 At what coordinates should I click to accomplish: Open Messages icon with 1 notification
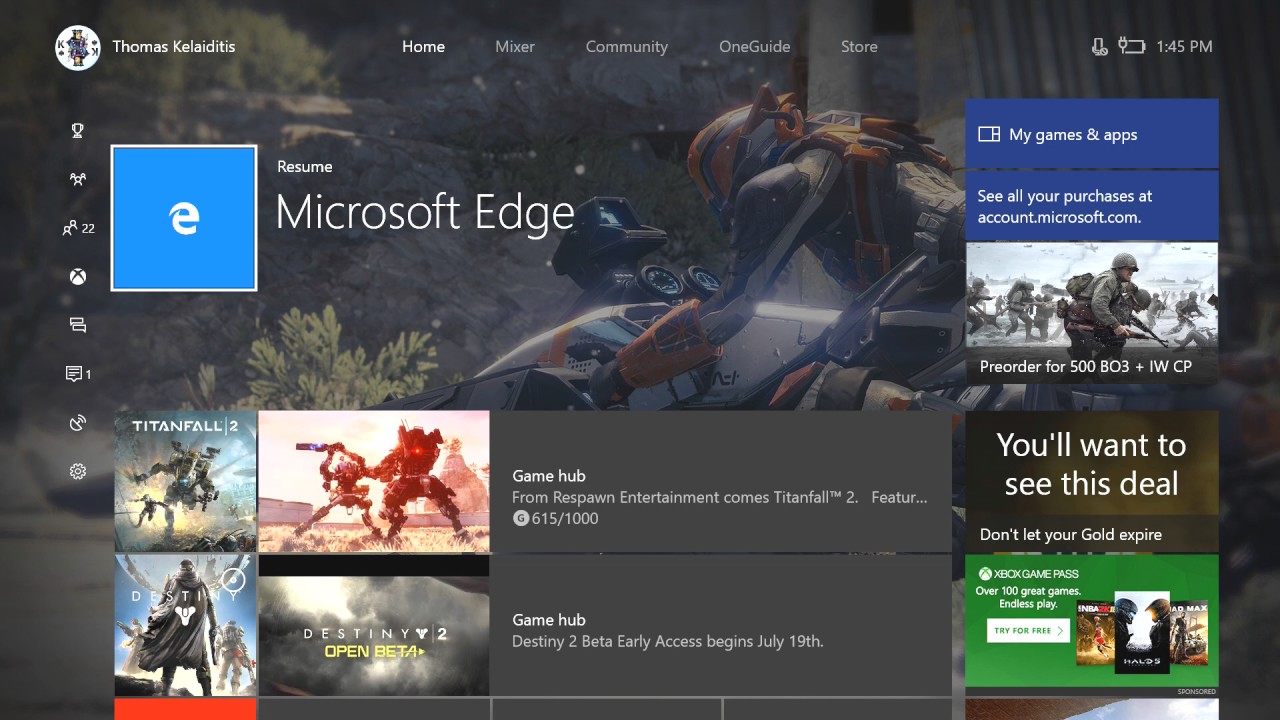tap(78, 374)
